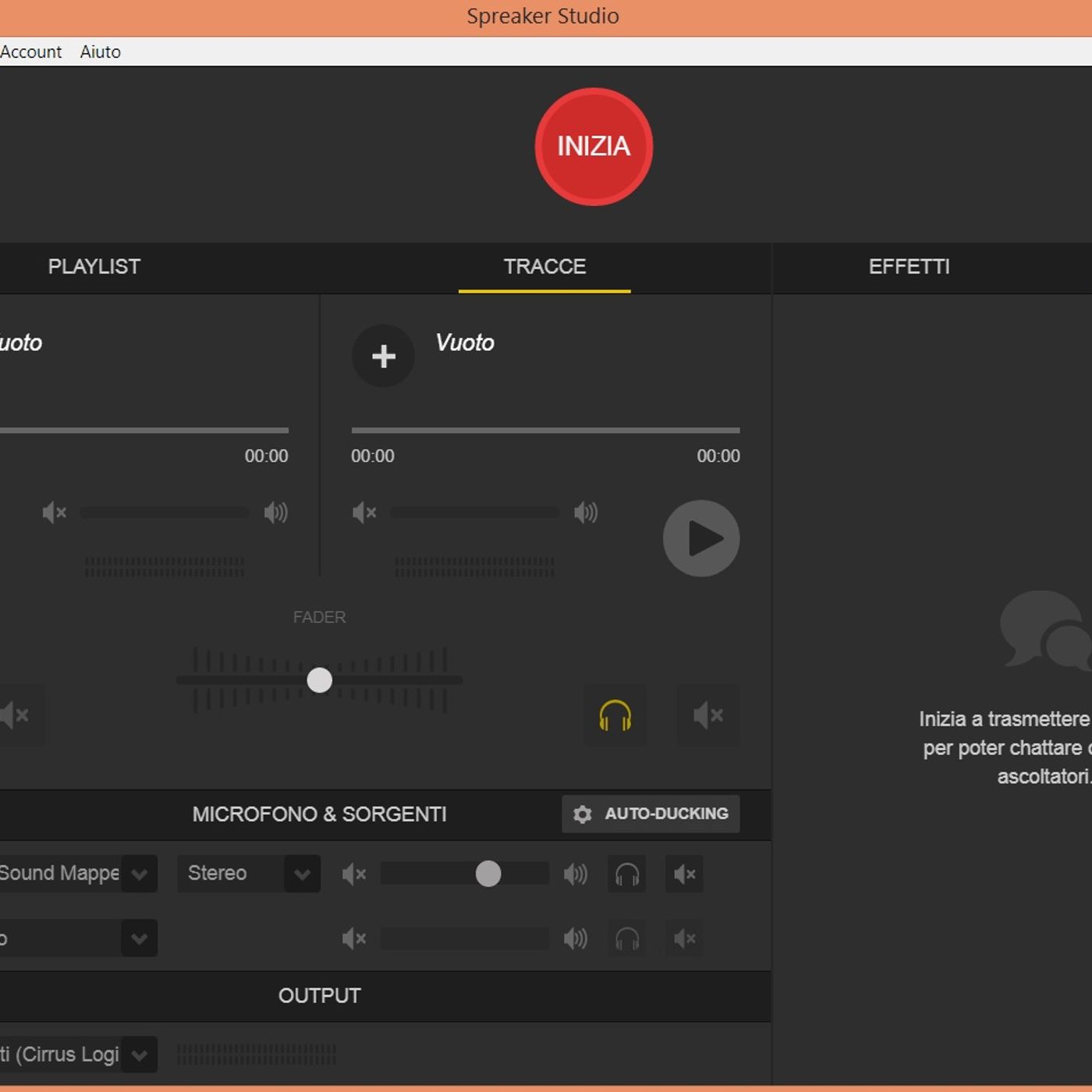This screenshot has width=1092, height=1092.
Task: Toggle the yellow headphones monitor for the right deck
Action: tap(615, 715)
